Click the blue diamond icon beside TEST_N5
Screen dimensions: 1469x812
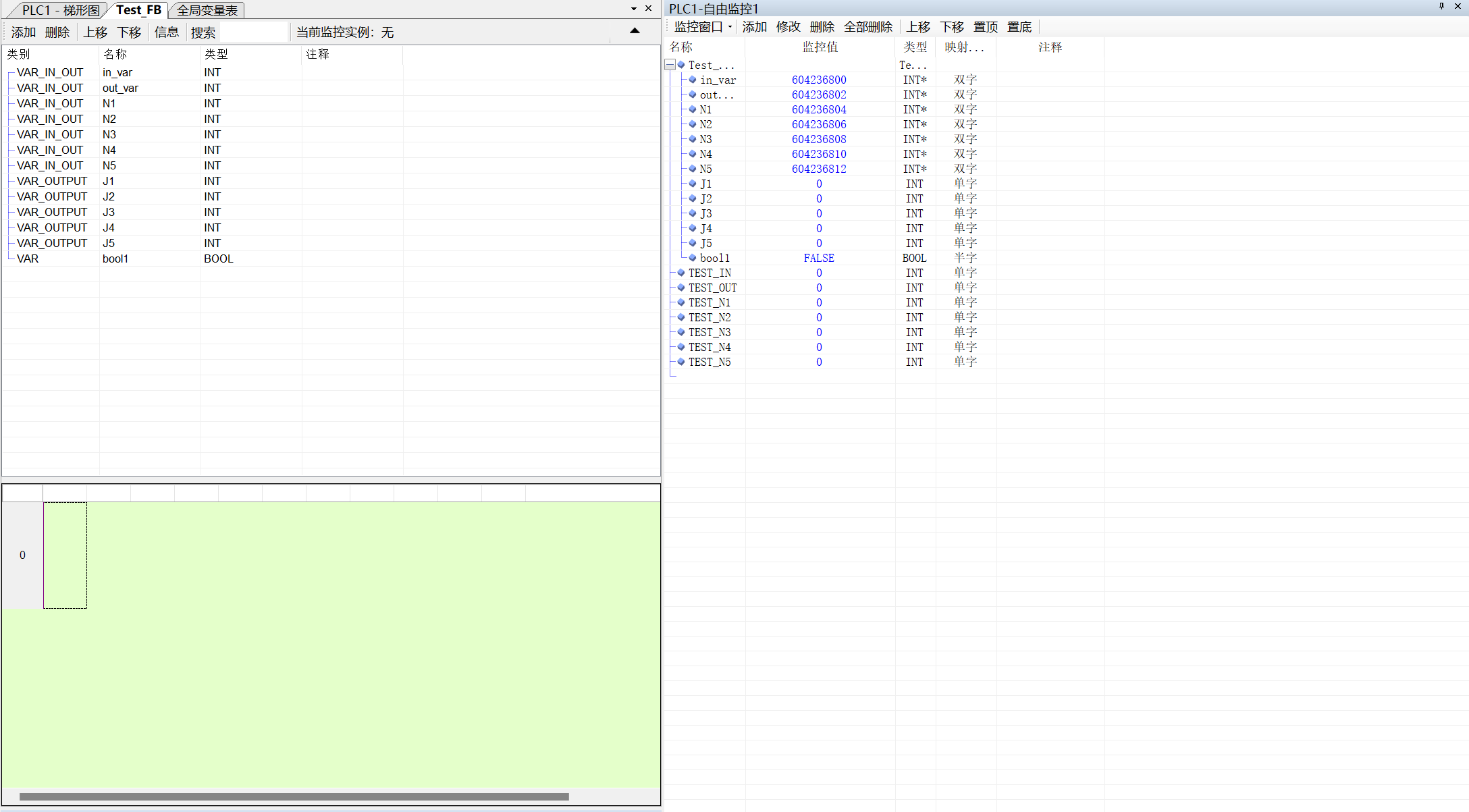[681, 362]
